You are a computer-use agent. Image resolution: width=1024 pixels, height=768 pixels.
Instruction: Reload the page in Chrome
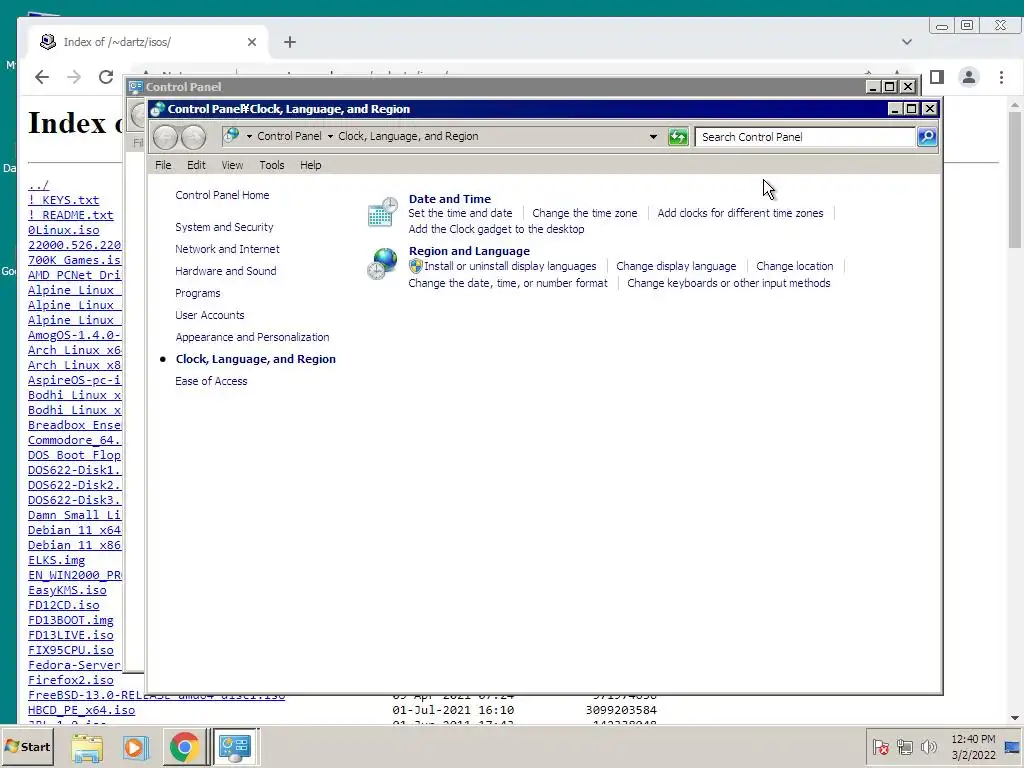point(106,77)
